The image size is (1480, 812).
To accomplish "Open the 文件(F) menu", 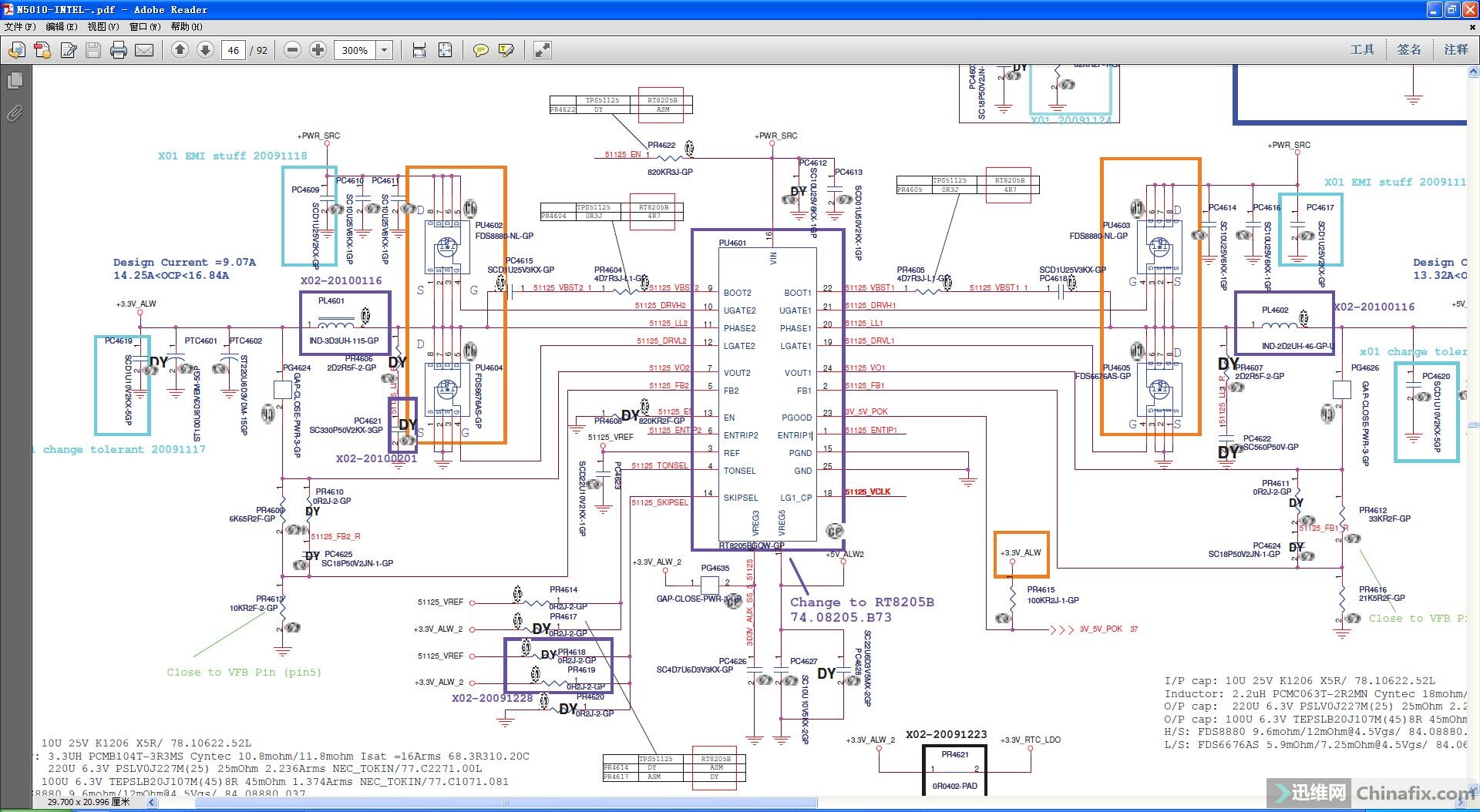I will (x=20, y=26).
